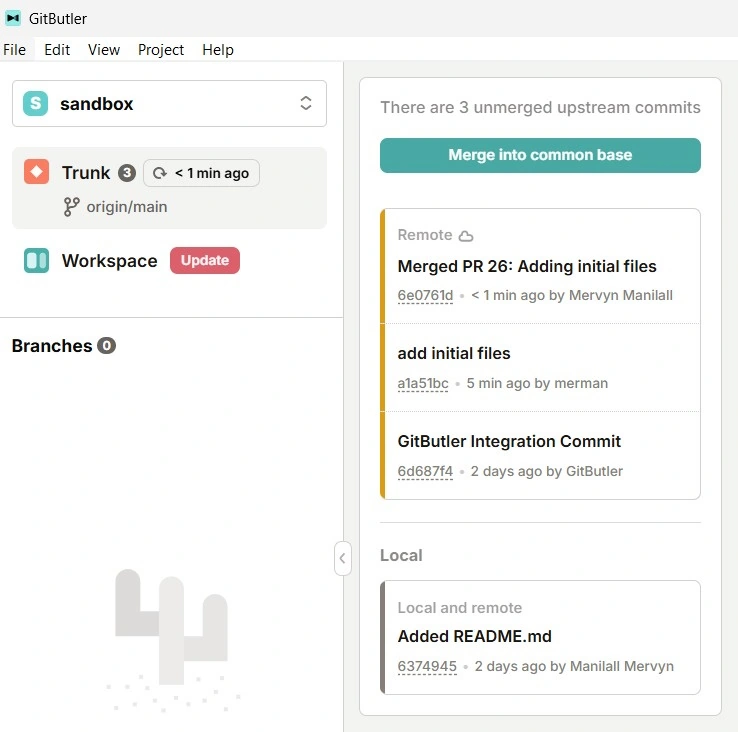The height and width of the screenshot is (732, 738).
Task: Click Merge into common base button
Action: (540, 155)
